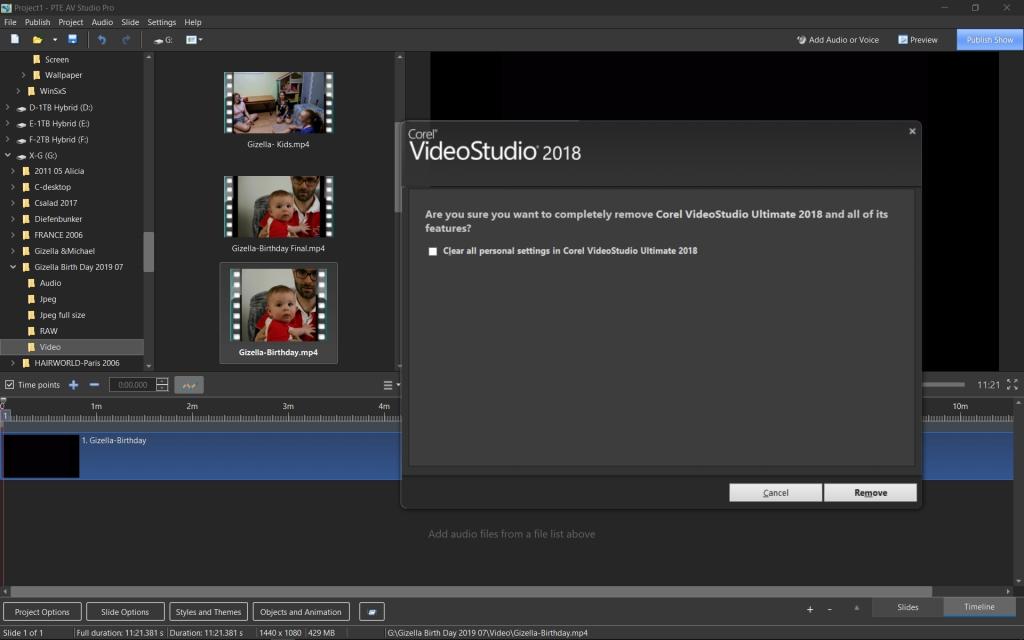Open the Slide menu

tap(130, 22)
